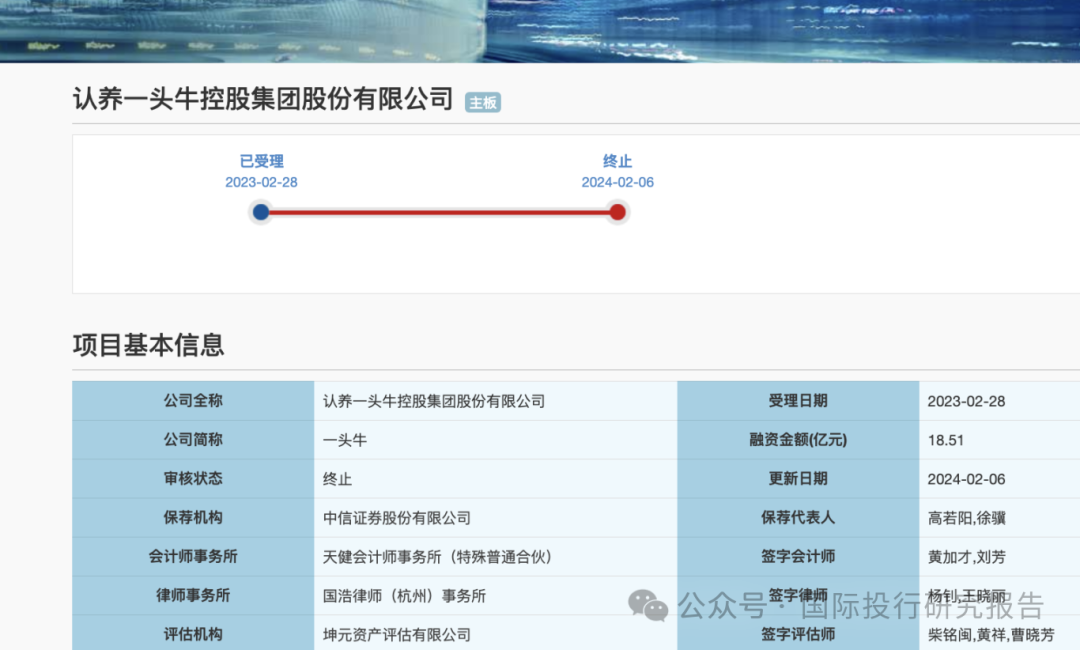Viewport: 1080px width, 650px height.
Task: Click the value 柴铭闽,黄祥,曹晓芳
Action: [991, 635]
